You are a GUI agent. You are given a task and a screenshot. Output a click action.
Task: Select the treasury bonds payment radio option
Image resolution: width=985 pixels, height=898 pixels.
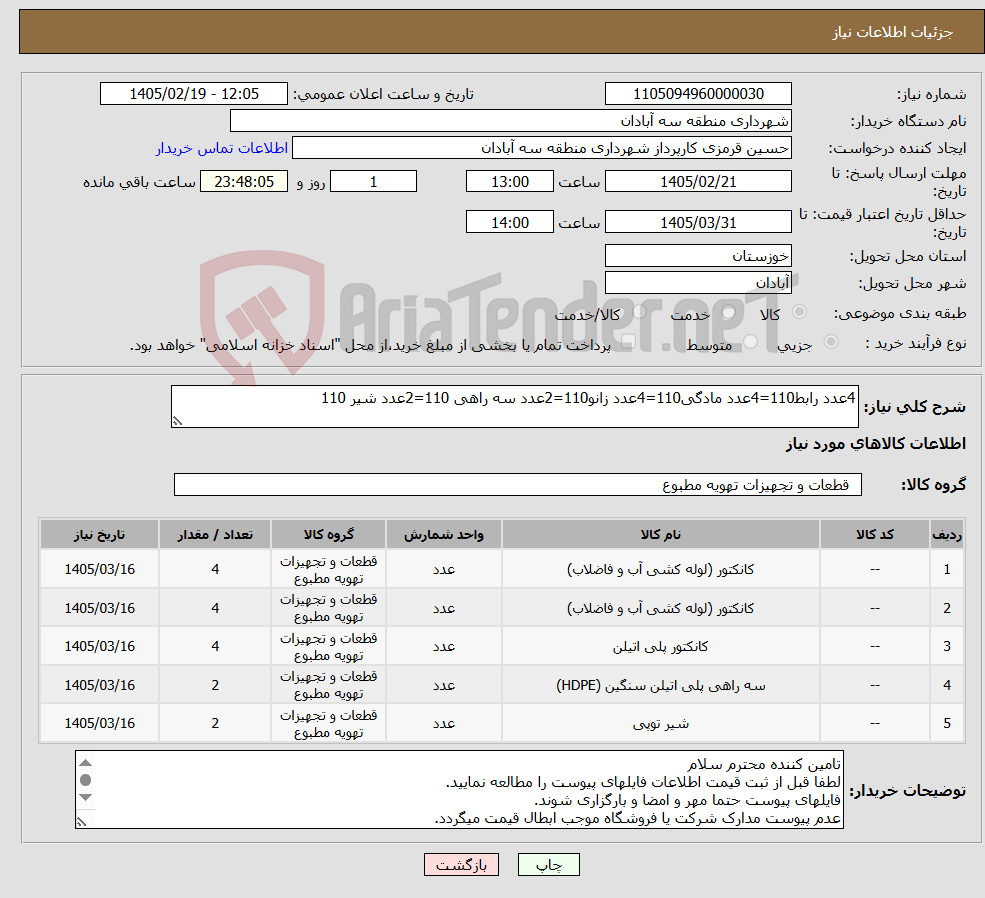point(629,342)
